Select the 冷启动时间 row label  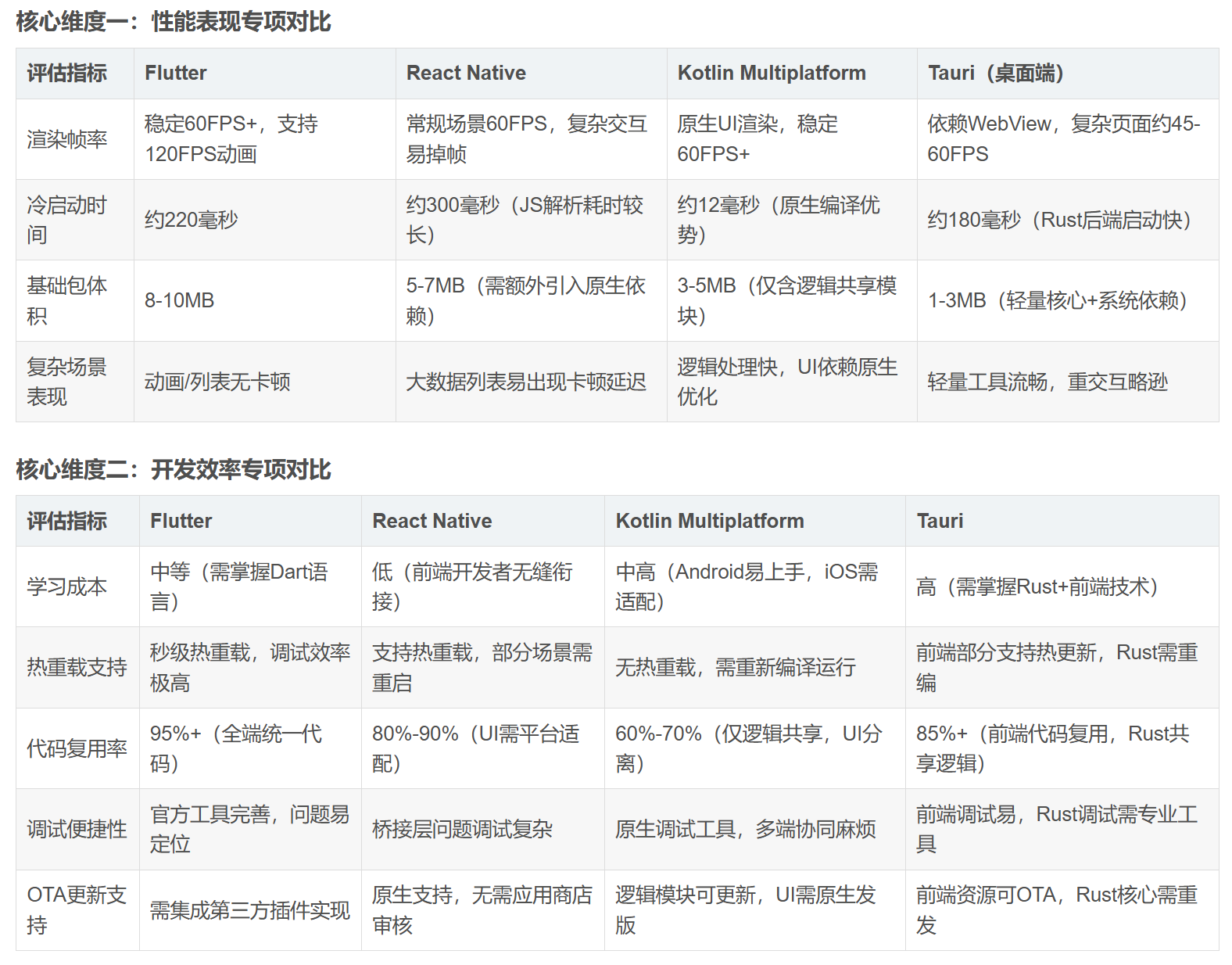(75, 220)
